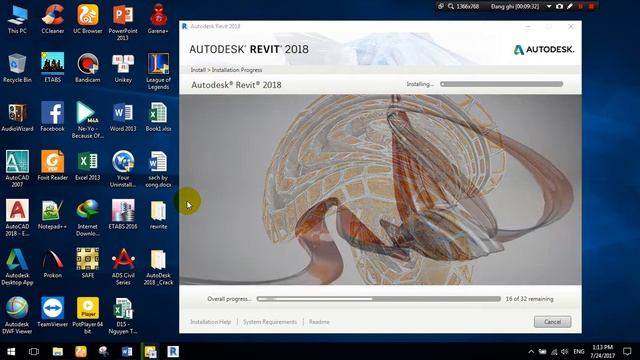The image size is (640, 360).
Task: Open Book1.xlsx file on desktop
Action: [x=158, y=117]
